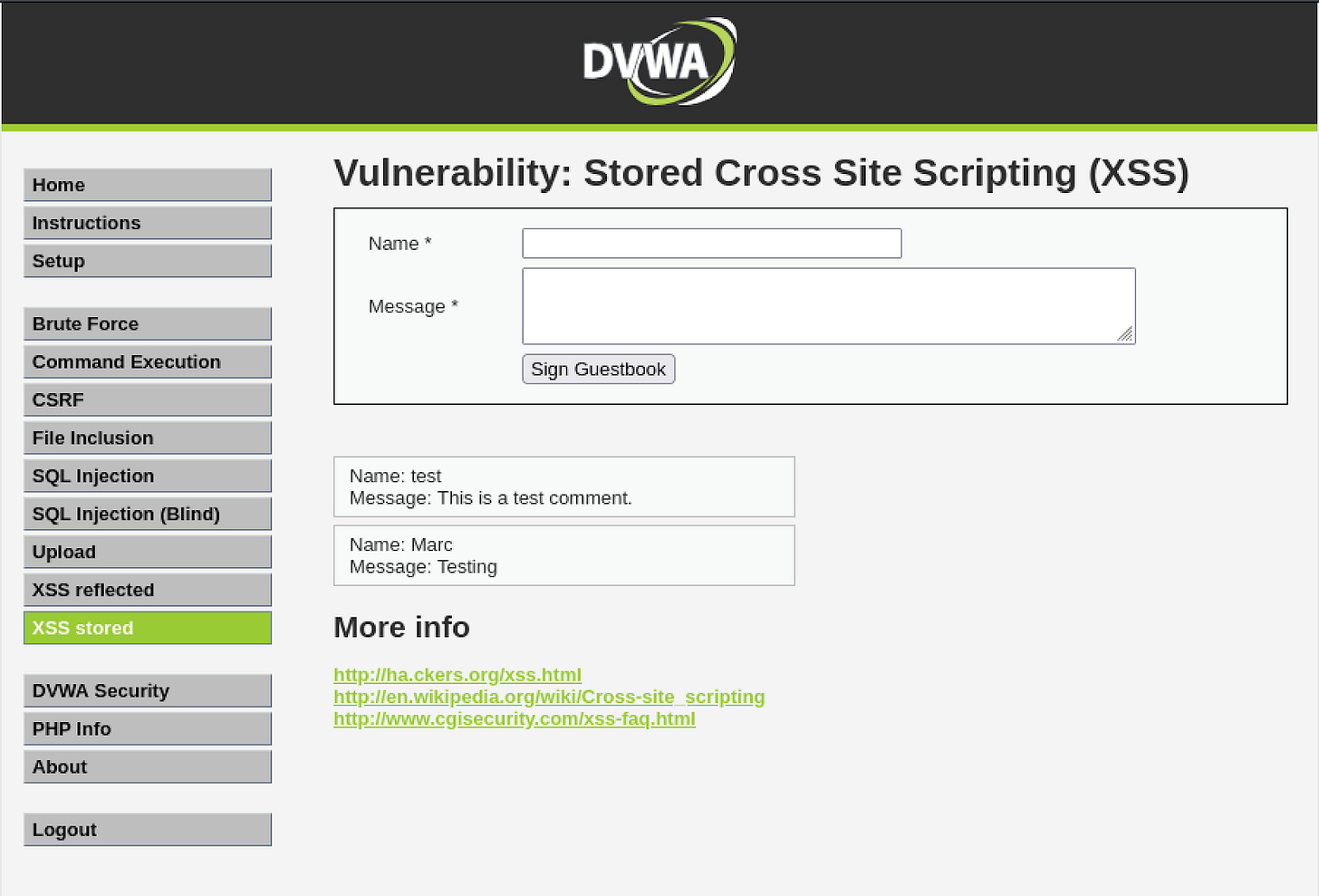
Task: Click the 'Name: test' guestbook entry
Action: pos(396,476)
